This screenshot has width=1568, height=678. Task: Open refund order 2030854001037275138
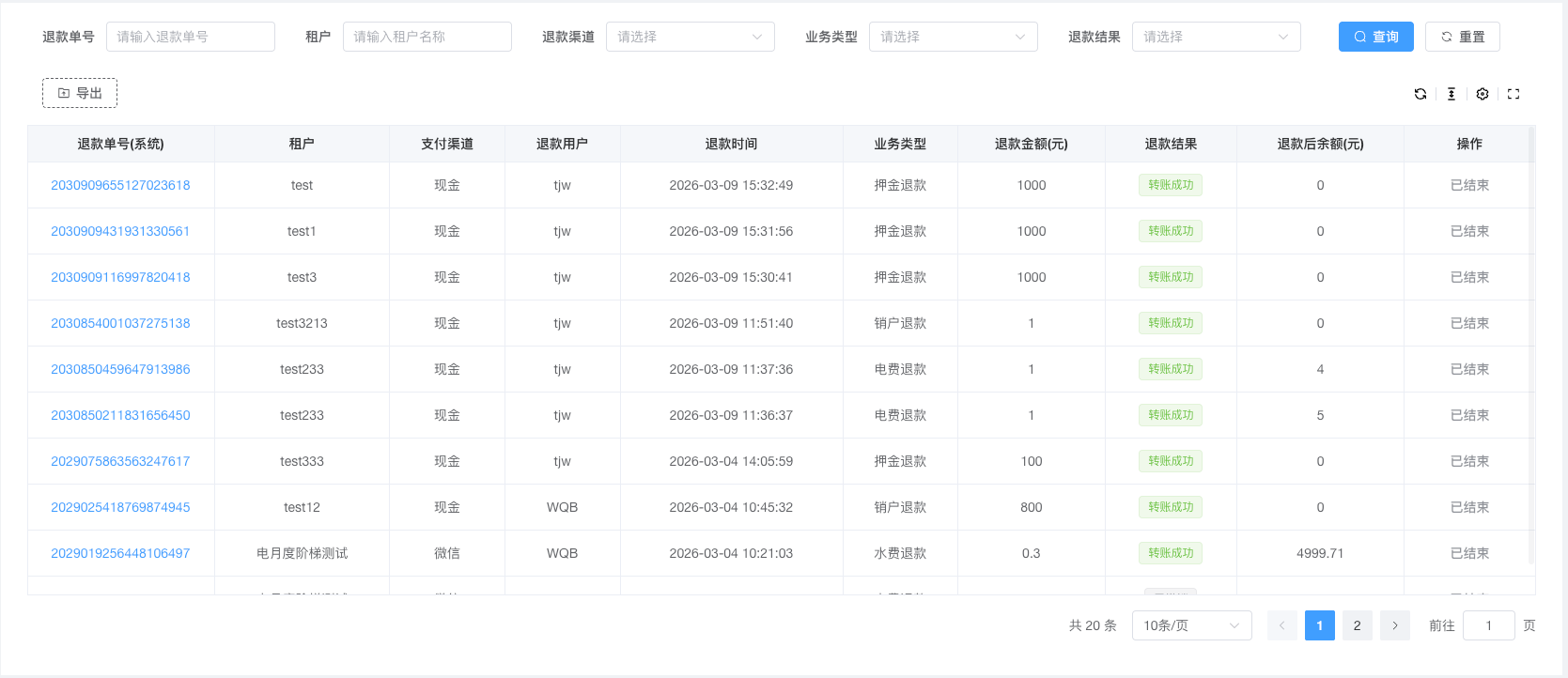pos(120,323)
